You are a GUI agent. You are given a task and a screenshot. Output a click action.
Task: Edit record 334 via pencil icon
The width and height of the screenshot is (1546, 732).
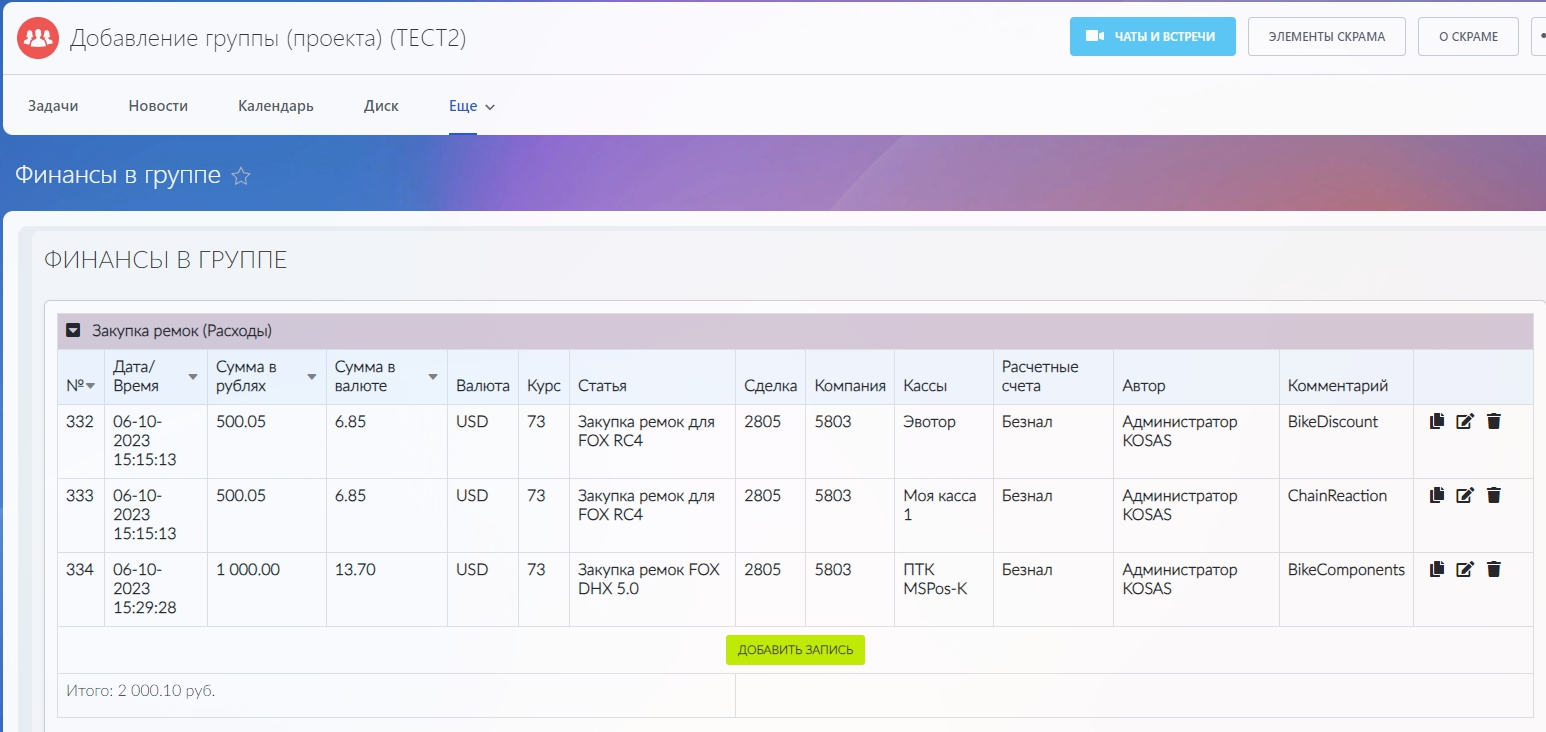(x=1465, y=569)
